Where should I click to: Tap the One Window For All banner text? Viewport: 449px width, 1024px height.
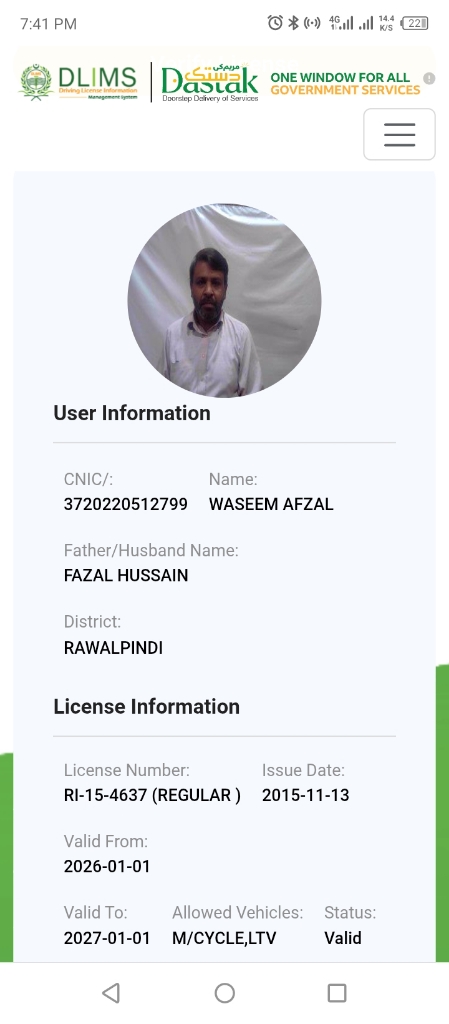coord(345,84)
